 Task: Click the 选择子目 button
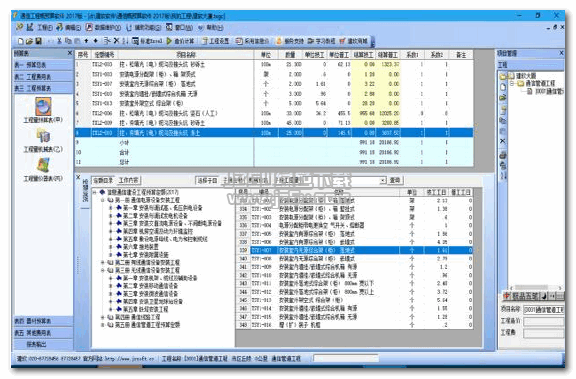(x=208, y=180)
